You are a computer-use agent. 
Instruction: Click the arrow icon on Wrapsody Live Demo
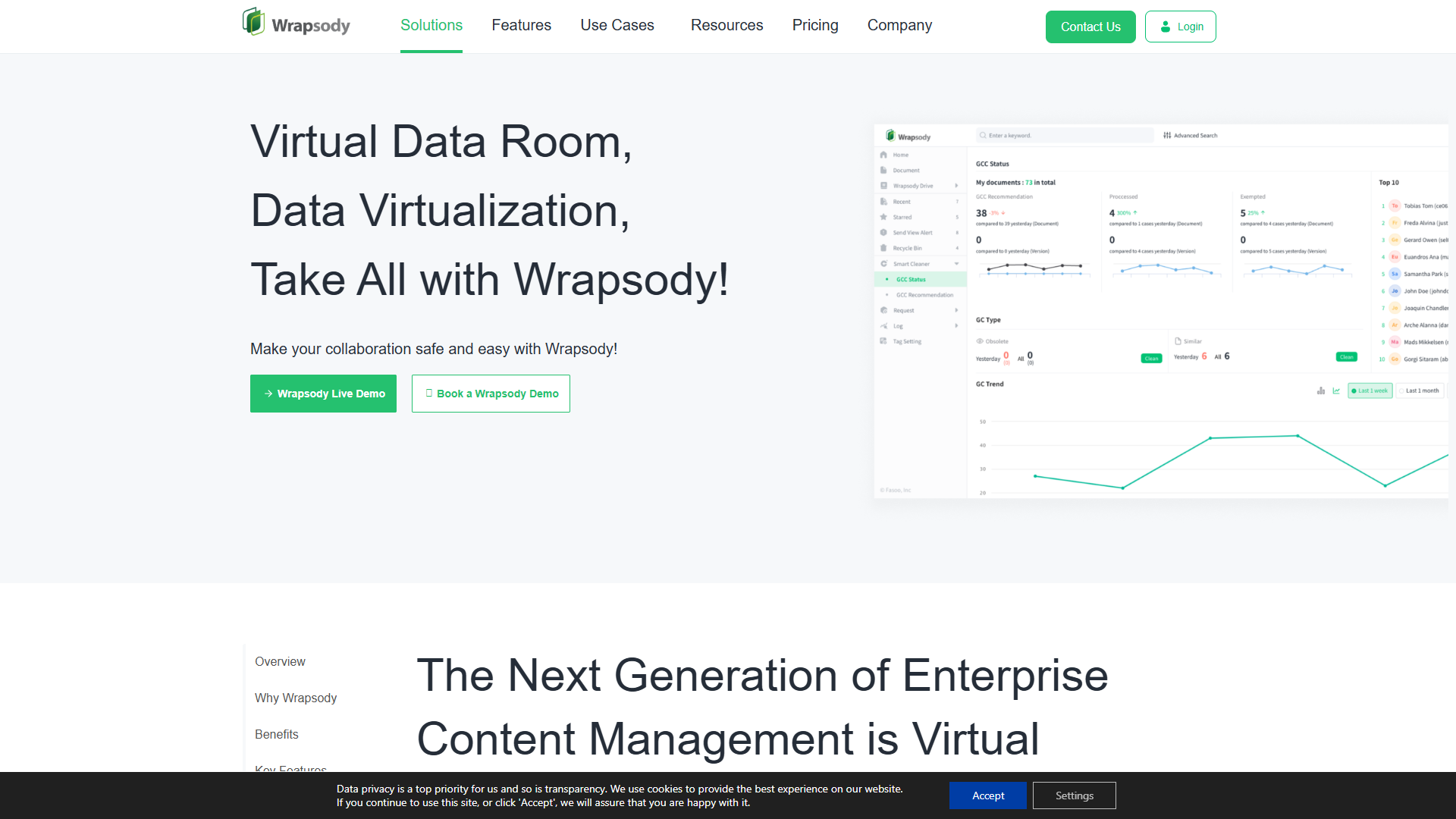pyautogui.click(x=268, y=394)
